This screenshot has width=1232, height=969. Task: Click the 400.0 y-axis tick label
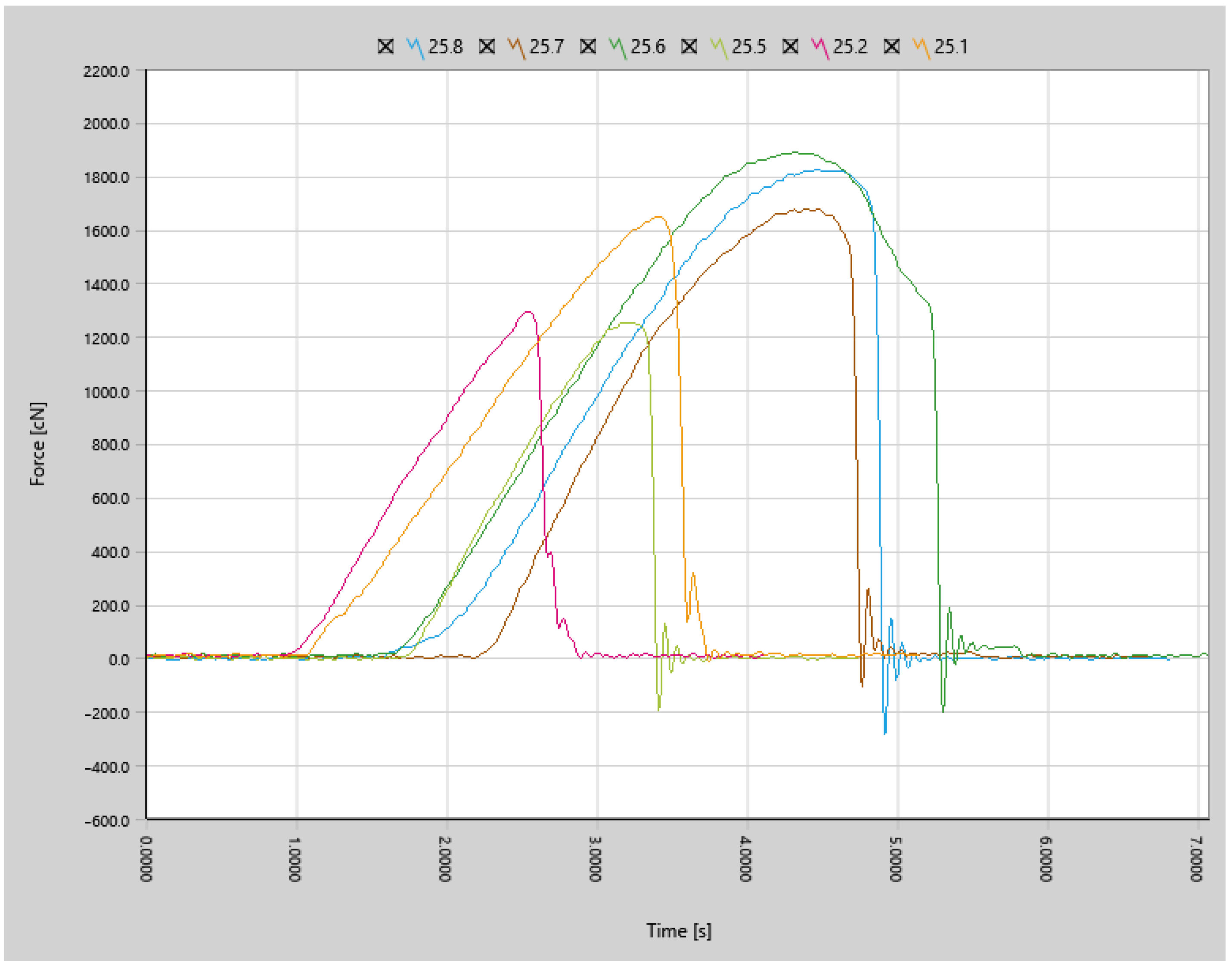click(110, 553)
